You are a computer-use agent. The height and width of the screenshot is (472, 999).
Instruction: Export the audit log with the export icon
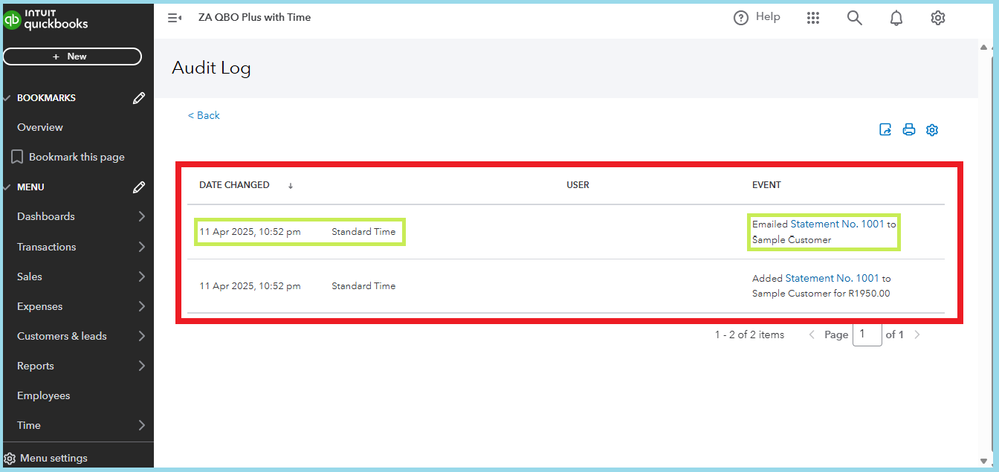pos(886,130)
